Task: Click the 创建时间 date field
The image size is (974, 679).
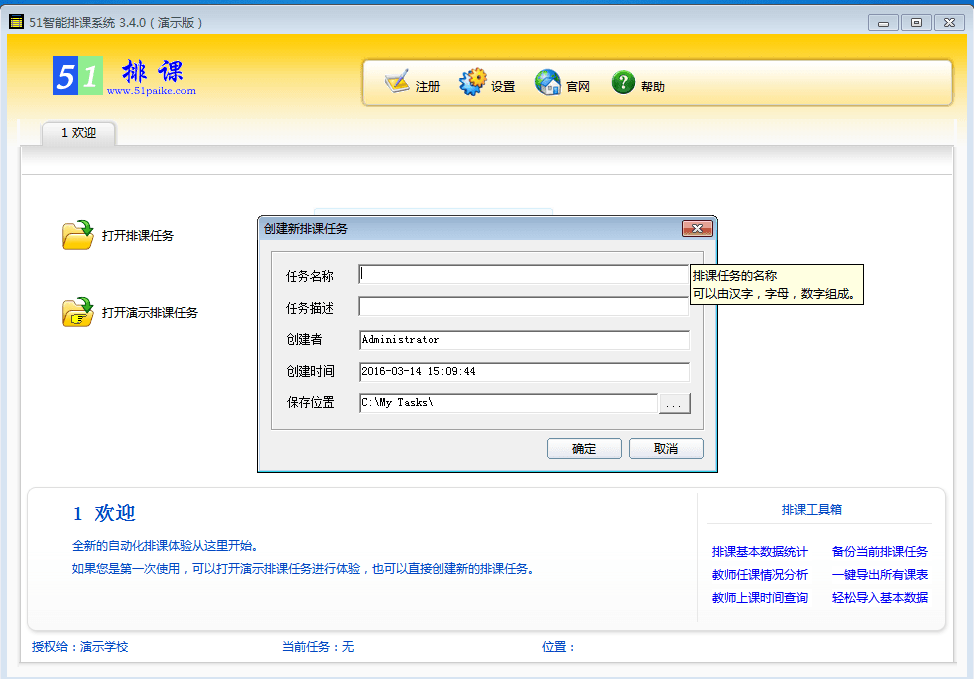Action: [523, 372]
